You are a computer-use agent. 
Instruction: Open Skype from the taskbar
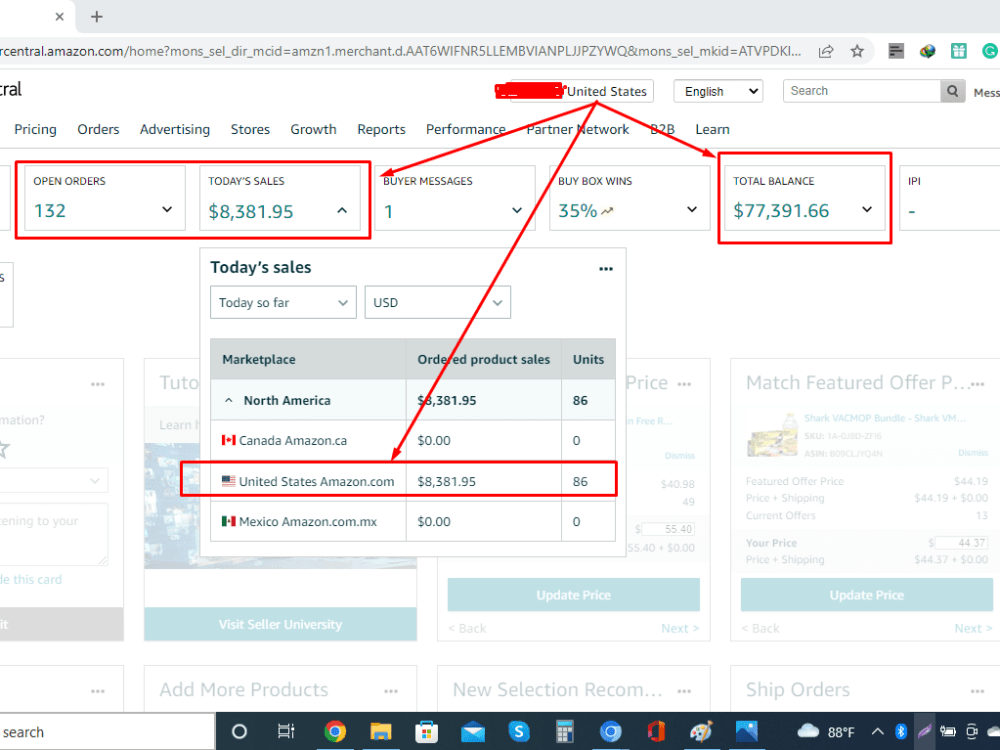[518, 732]
